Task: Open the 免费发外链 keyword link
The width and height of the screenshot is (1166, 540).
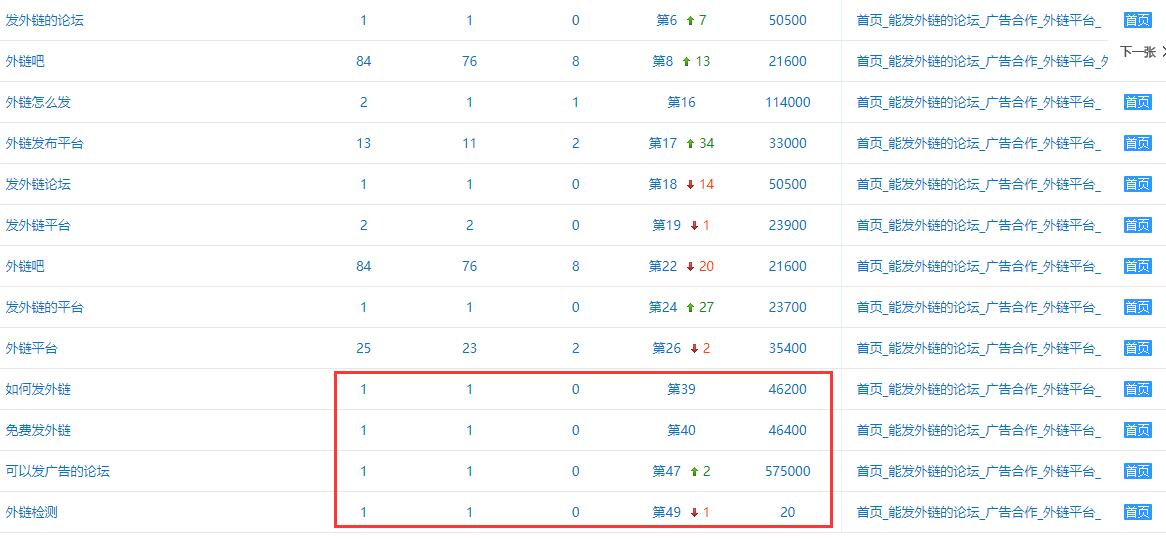Action: pyautogui.click(x=39, y=430)
